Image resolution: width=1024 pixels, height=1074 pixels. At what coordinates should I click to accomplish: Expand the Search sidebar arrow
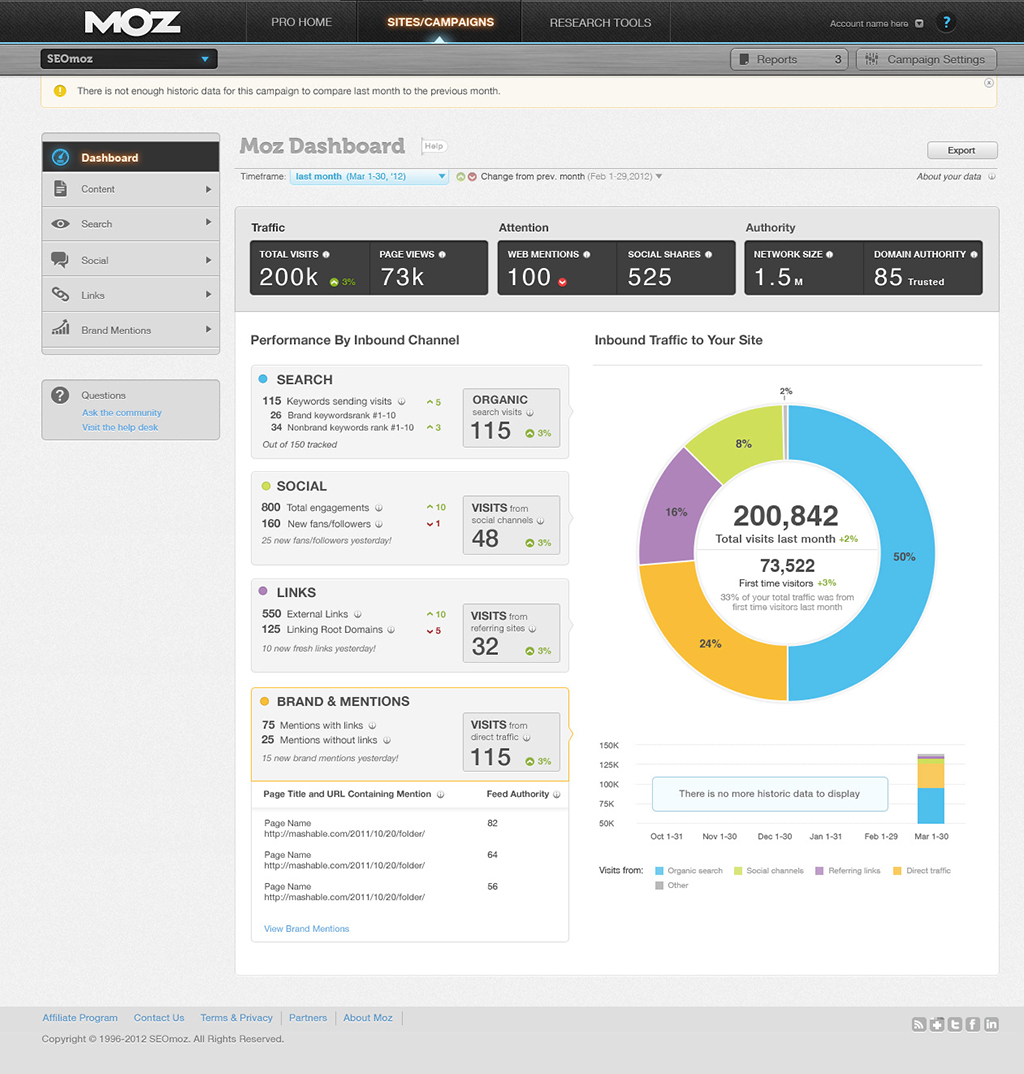click(x=208, y=223)
